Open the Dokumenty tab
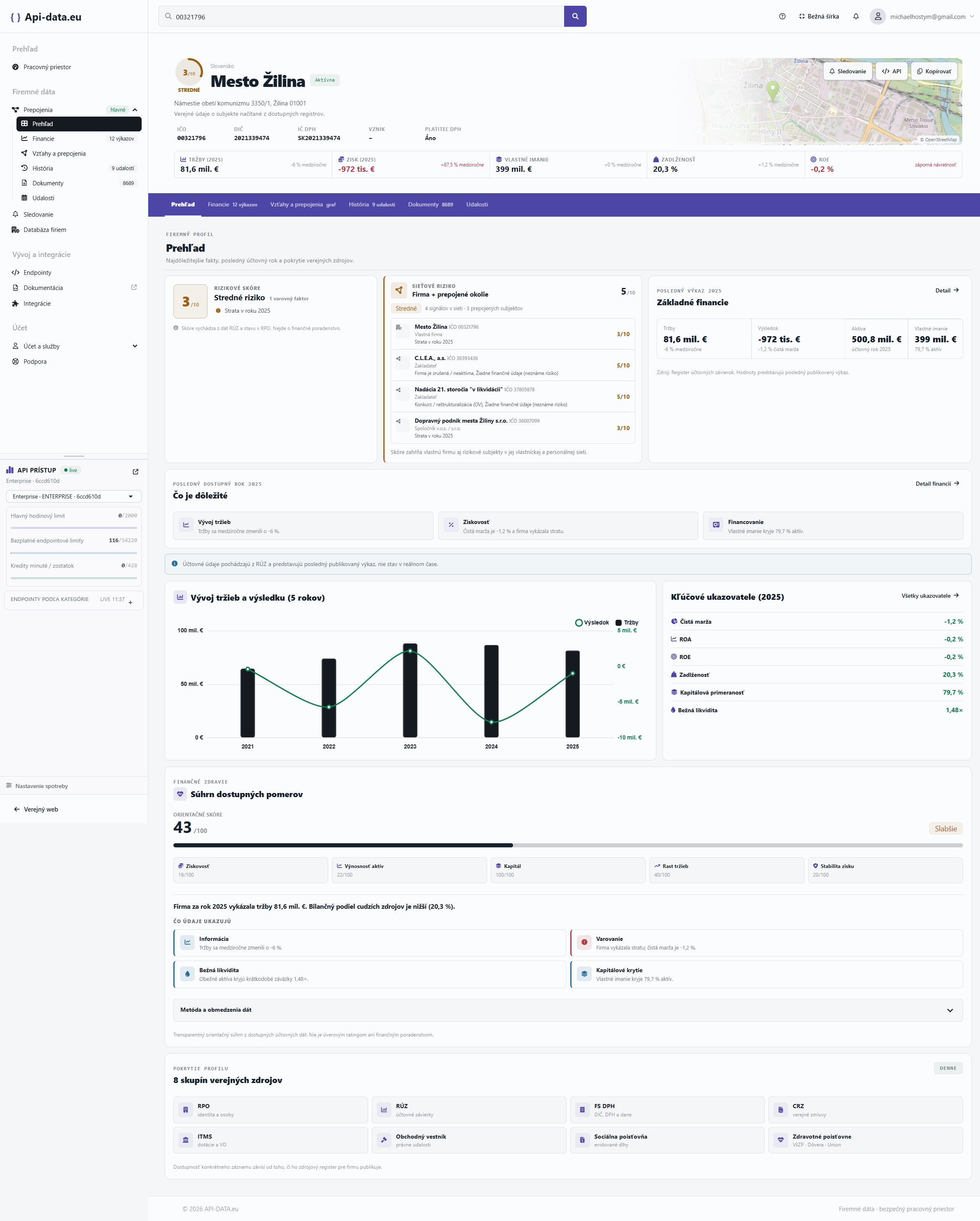Image resolution: width=980 pixels, height=1221 pixels. tap(430, 204)
